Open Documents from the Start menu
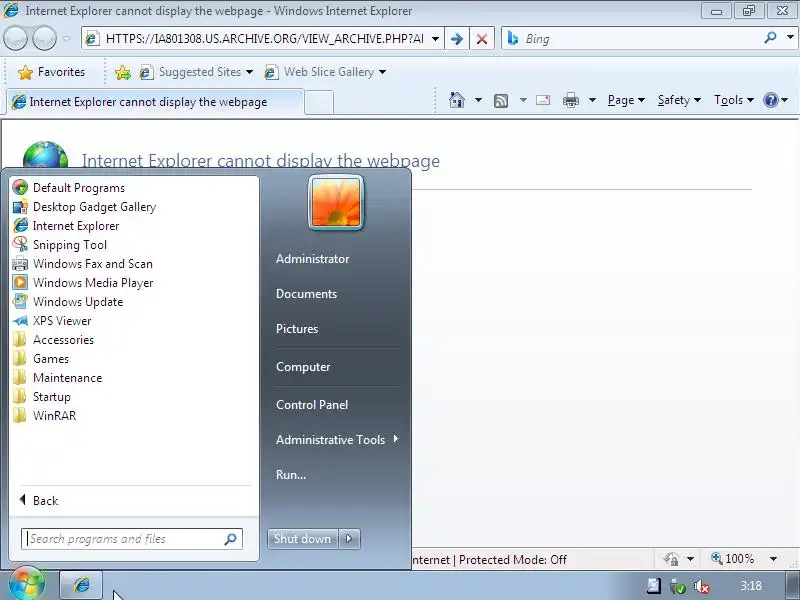Viewport: 800px width, 600px height. point(307,294)
